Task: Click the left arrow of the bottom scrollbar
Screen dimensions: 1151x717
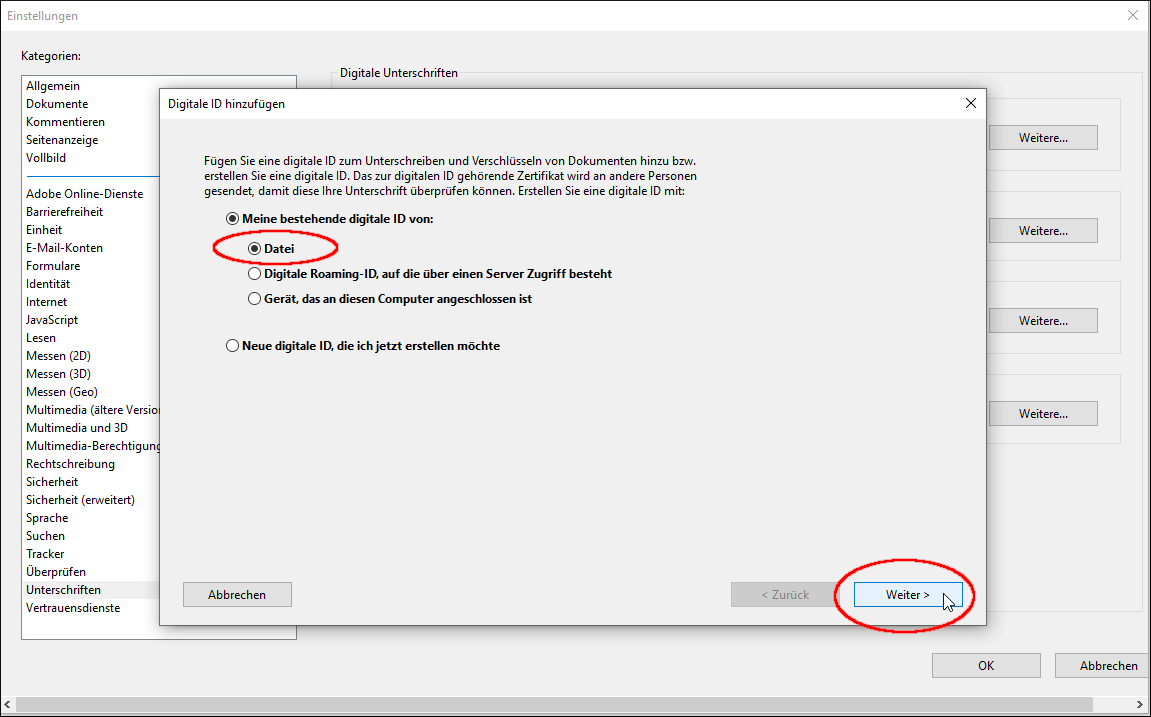Action: click(7, 705)
